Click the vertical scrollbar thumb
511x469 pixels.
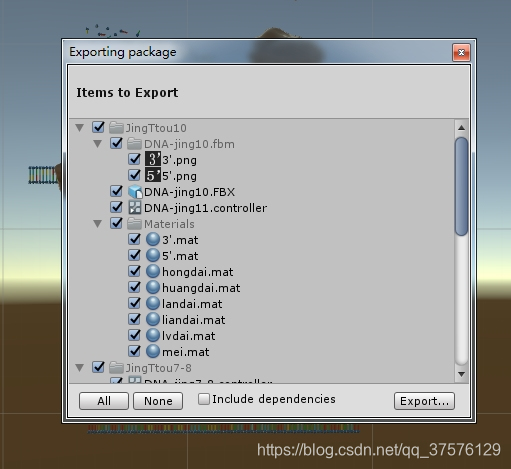click(462, 187)
